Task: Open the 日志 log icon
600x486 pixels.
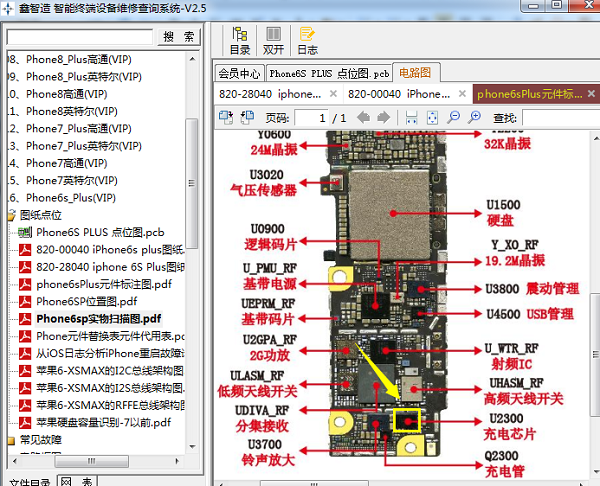Action: coord(307,41)
